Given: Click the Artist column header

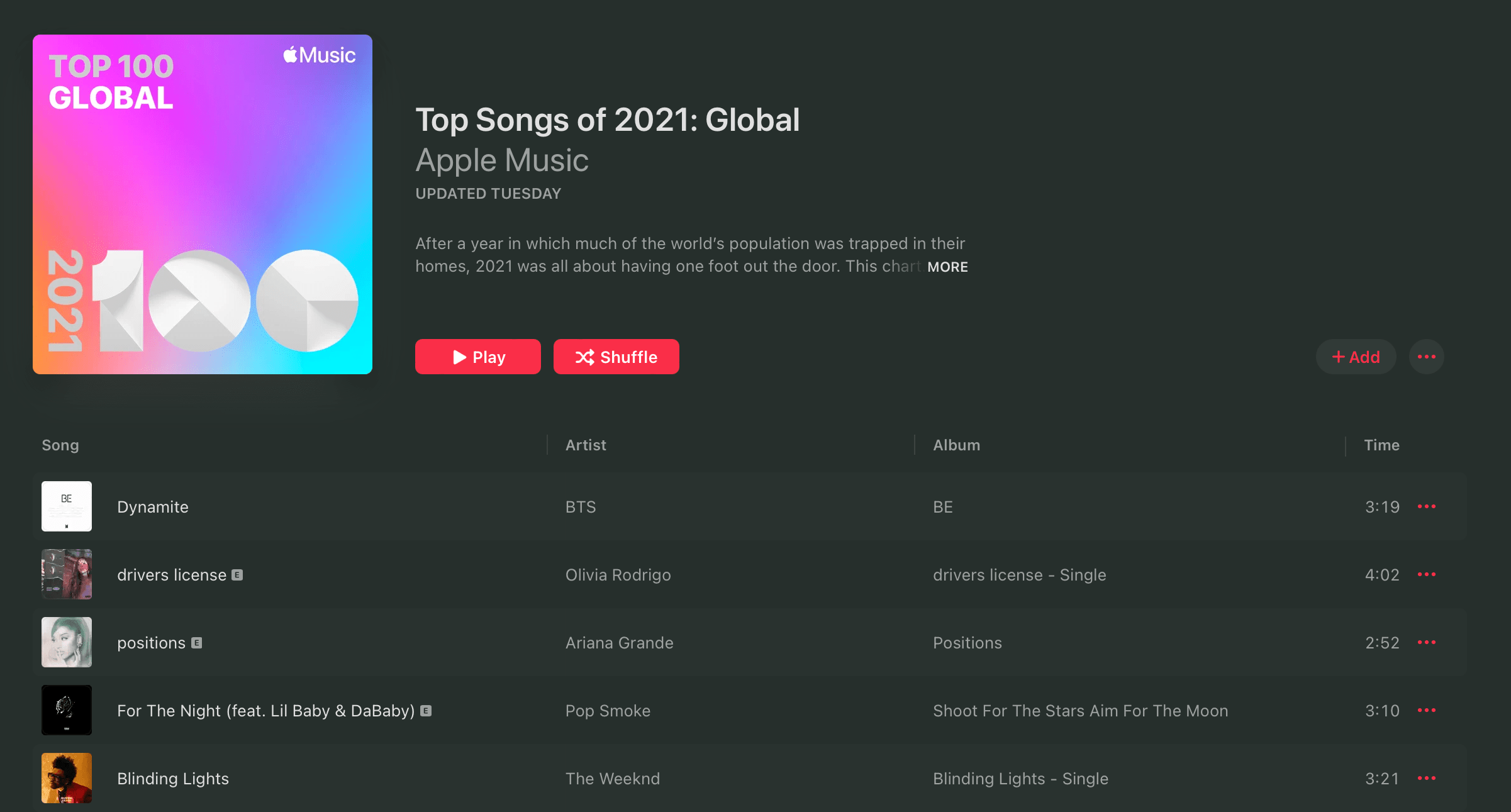Looking at the screenshot, I should pyautogui.click(x=586, y=445).
